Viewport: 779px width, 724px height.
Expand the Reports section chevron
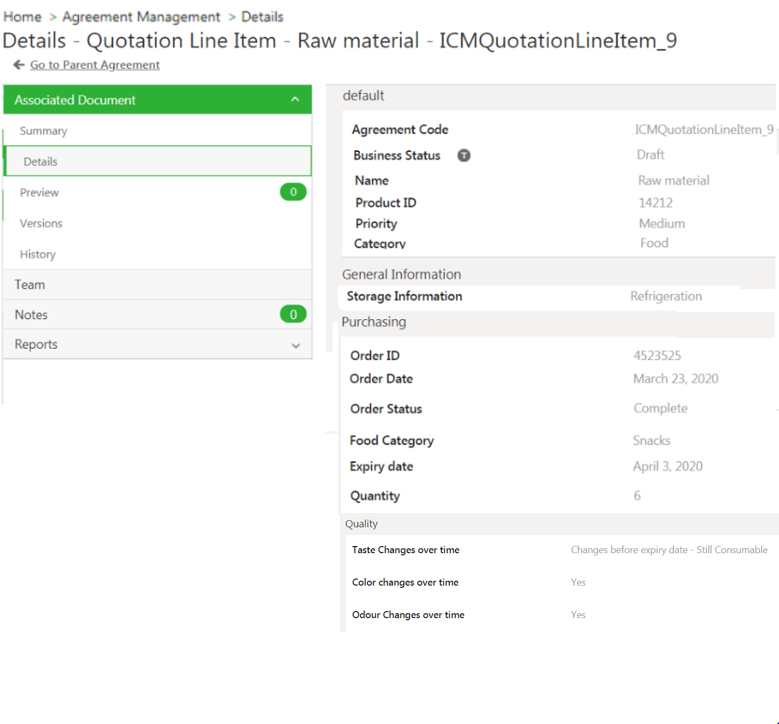pos(295,345)
